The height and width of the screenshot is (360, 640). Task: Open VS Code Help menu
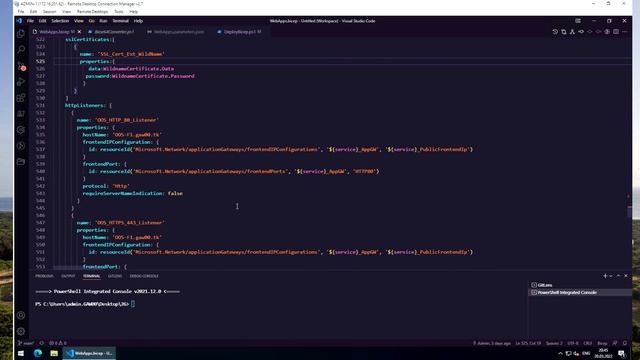pos(138,21)
